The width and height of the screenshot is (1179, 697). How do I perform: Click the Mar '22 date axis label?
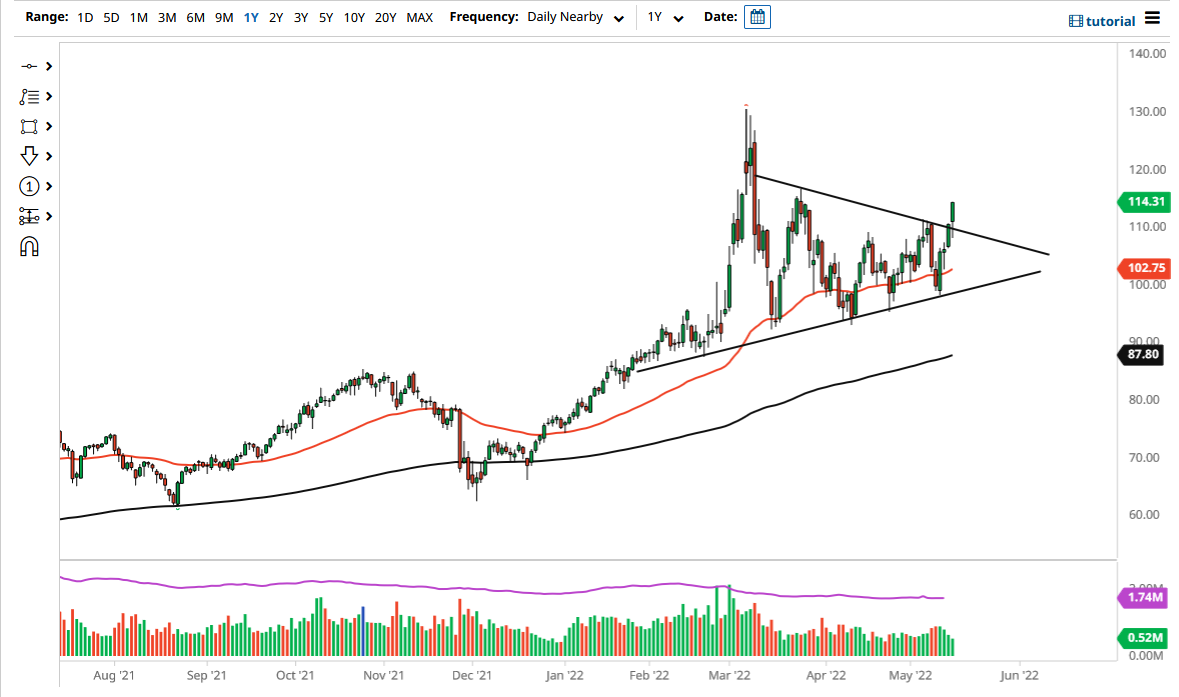coord(729,675)
